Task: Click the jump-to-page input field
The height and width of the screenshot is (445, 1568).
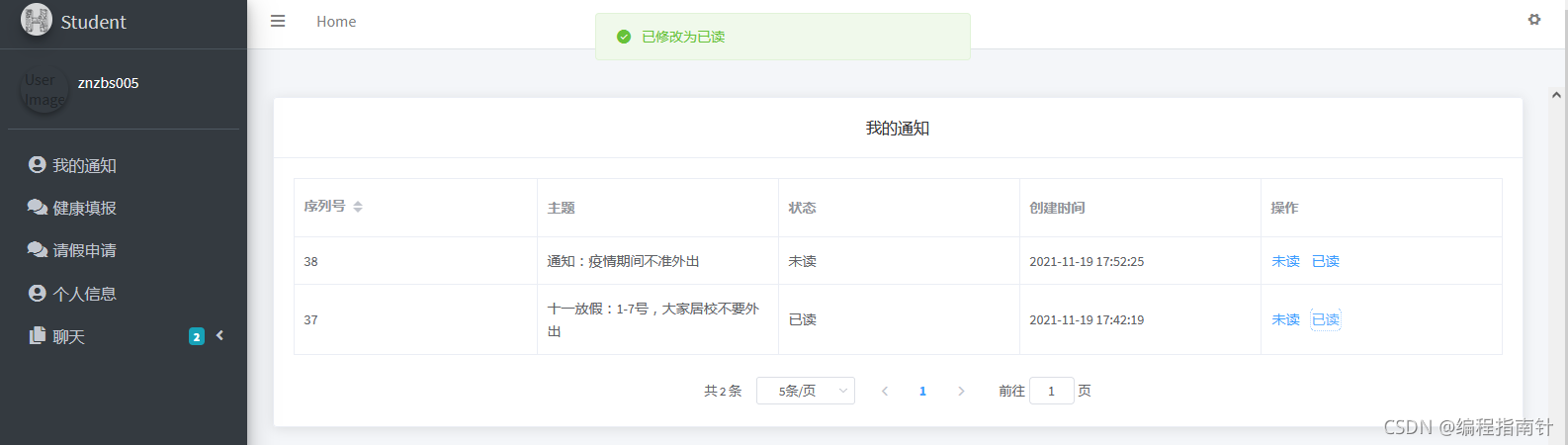Action: 1051,391
